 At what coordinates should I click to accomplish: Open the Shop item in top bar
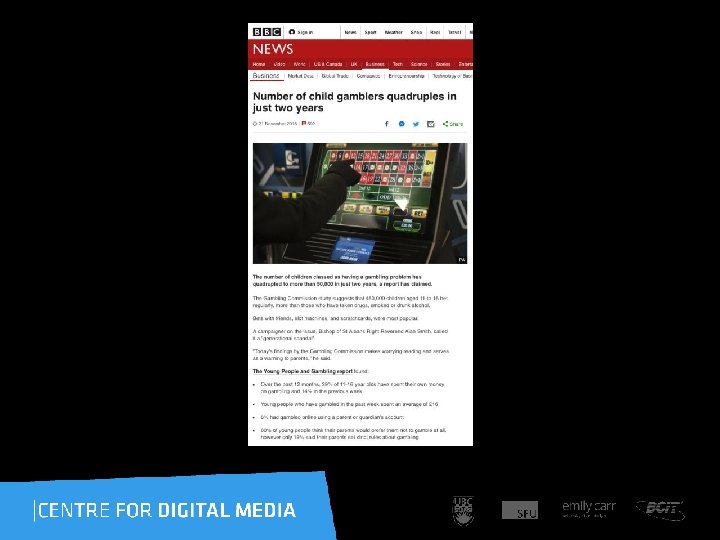click(416, 32)
